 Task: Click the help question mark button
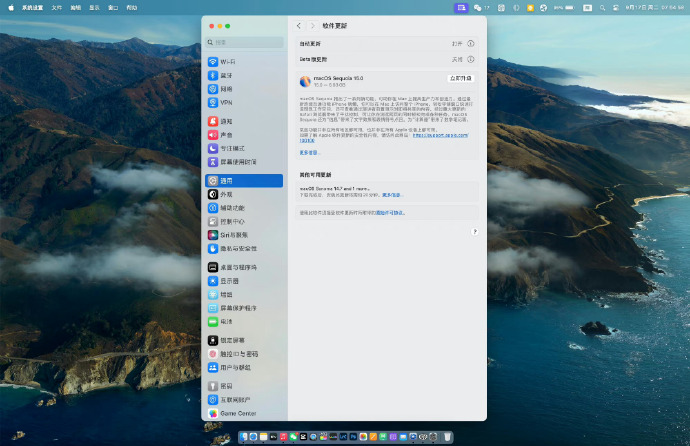pyautogui.click(x=474, y=232)
